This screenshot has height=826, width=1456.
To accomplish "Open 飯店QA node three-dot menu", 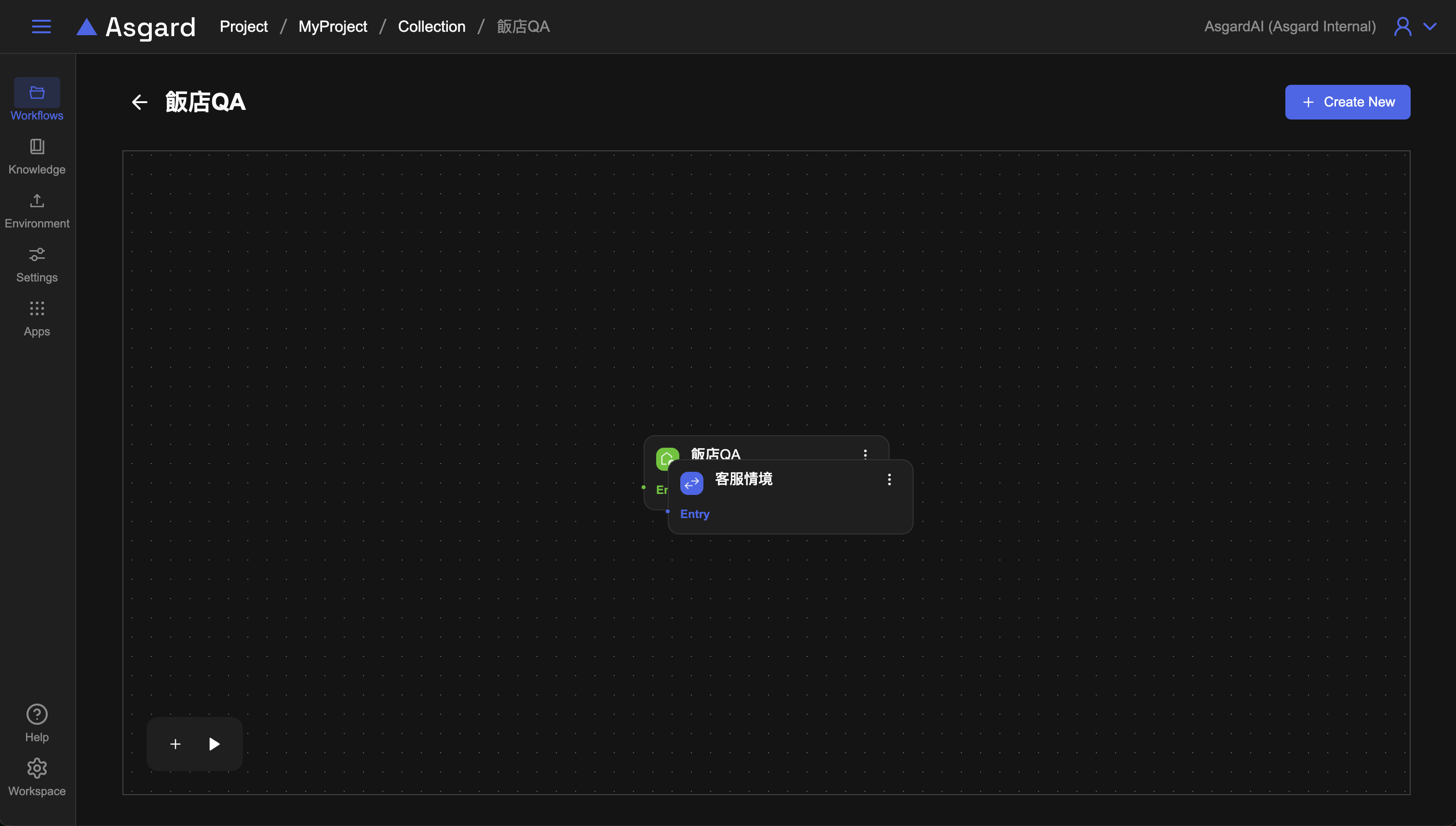I will tap(865, 453).
